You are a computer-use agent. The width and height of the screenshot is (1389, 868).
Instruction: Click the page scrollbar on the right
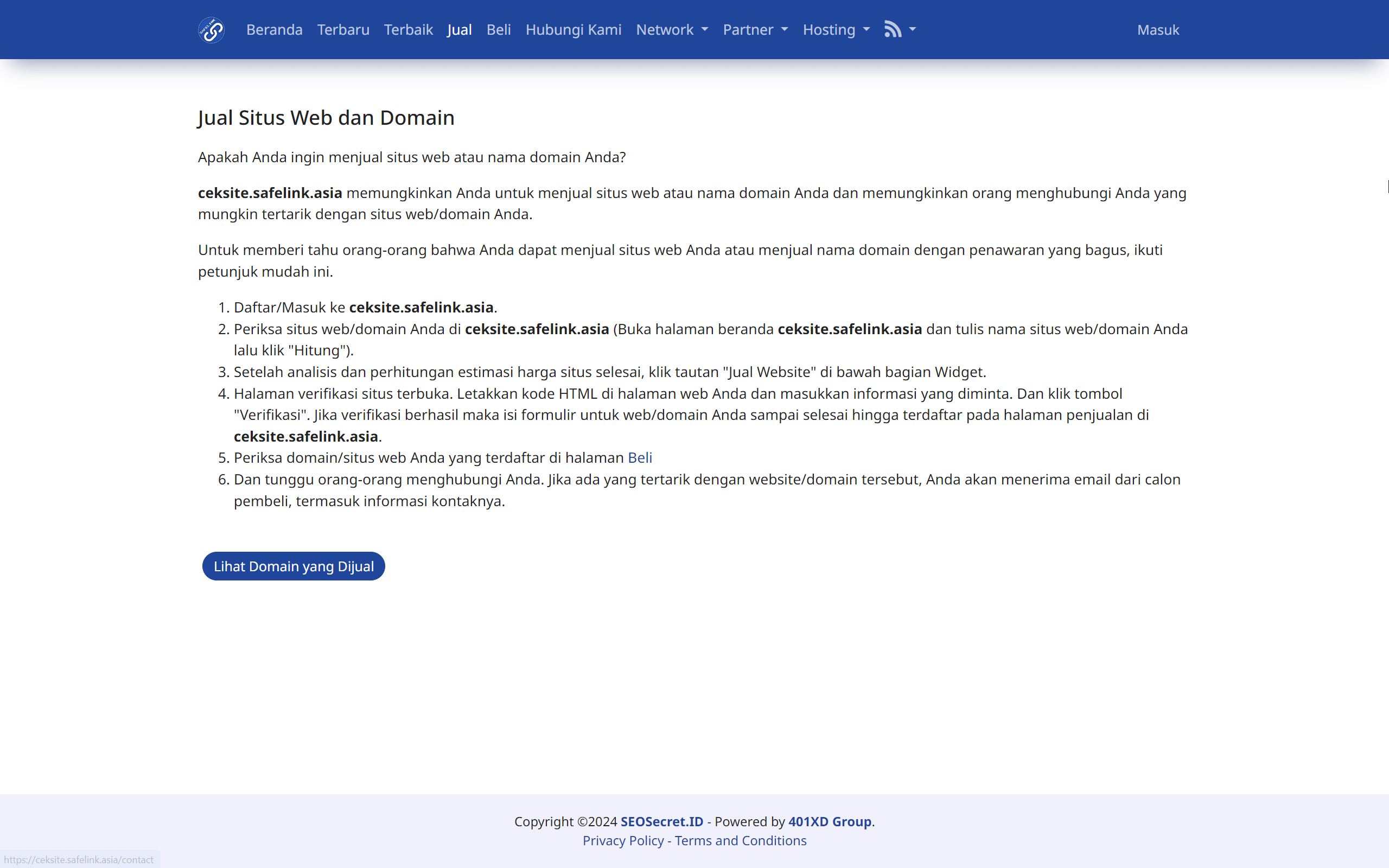[1386, 187]
